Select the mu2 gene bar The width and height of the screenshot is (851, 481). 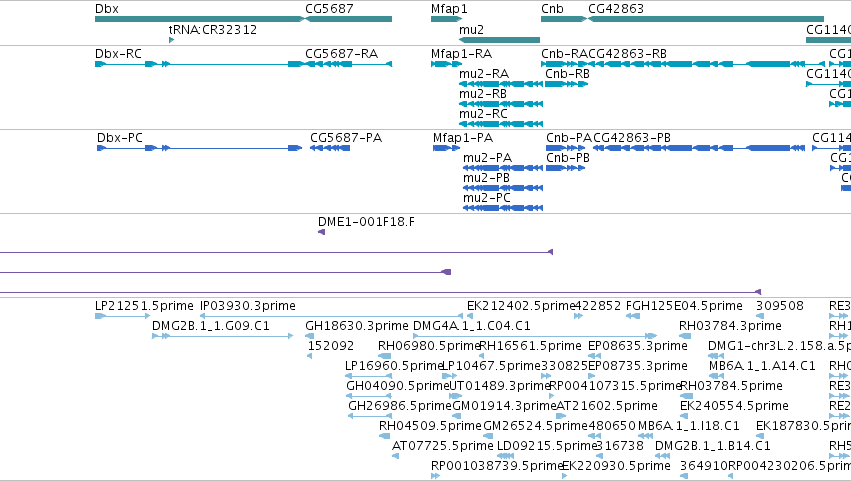click(499, 40)
